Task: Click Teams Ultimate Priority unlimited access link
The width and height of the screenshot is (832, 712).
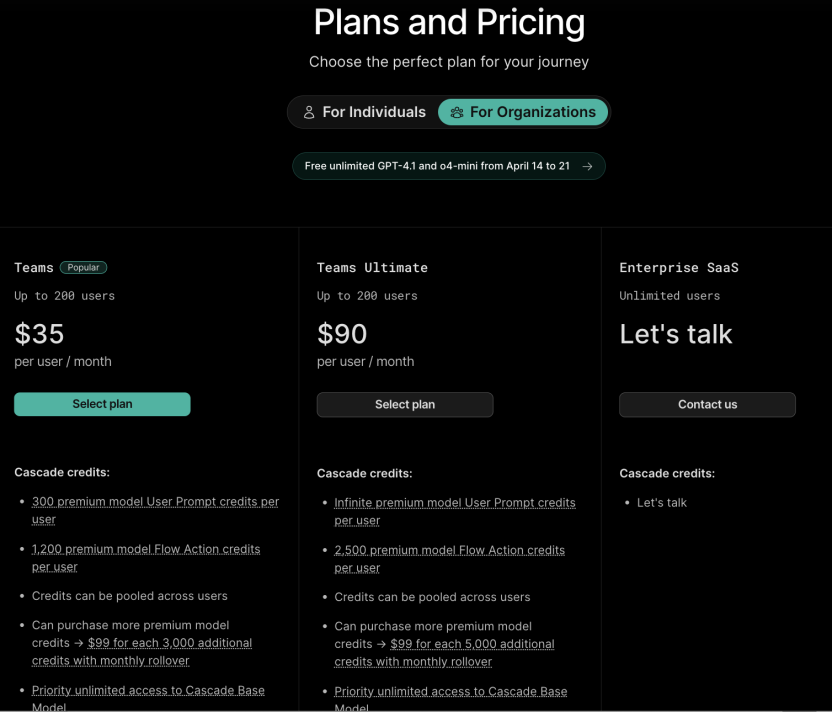Action: coord(451,691)
